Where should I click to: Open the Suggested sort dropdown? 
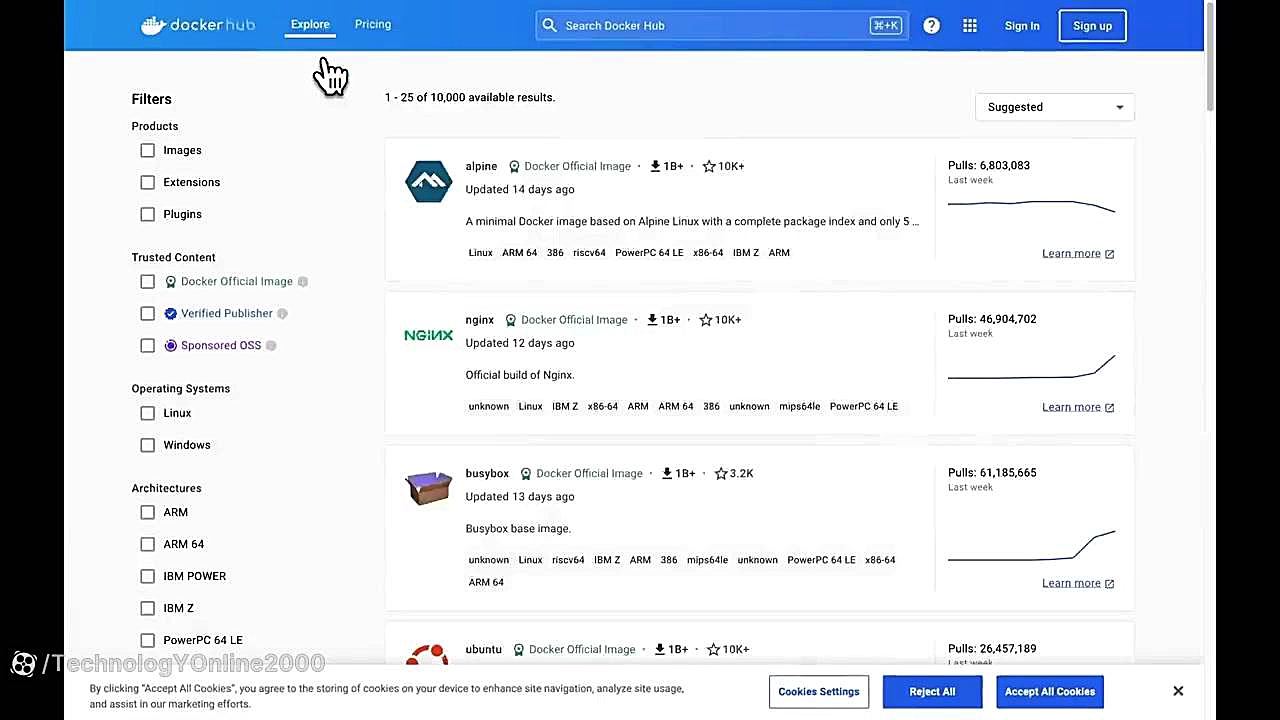[1055, 107]
